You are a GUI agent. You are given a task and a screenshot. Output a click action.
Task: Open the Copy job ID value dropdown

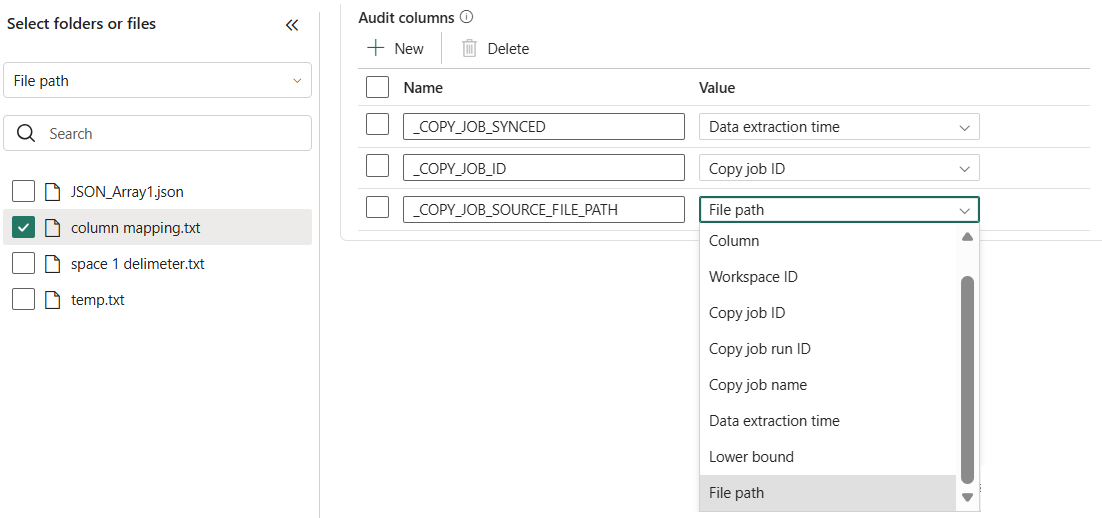tap(839, 168)
